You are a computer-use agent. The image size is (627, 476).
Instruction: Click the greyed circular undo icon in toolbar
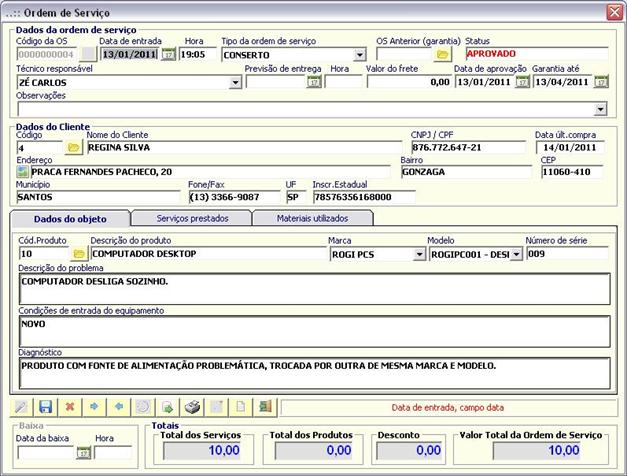click(x=143, y=407)
